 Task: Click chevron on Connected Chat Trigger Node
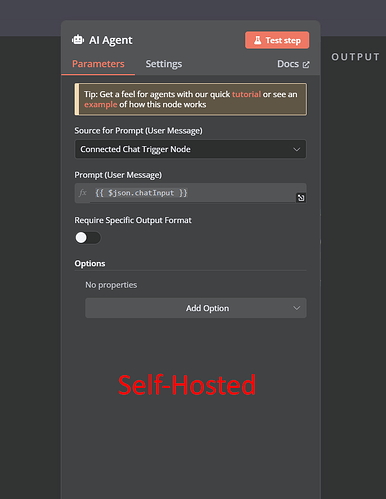coord(296,149)
